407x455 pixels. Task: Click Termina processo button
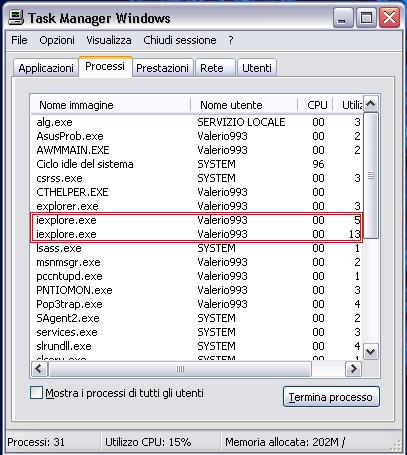(331, 397)
